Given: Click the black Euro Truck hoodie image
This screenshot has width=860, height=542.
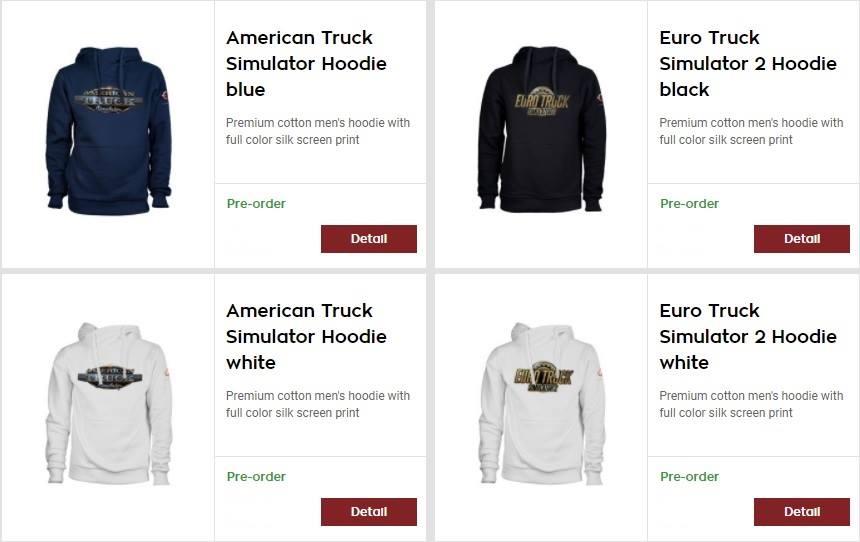Looking at the screenshot, I should 542,129.
